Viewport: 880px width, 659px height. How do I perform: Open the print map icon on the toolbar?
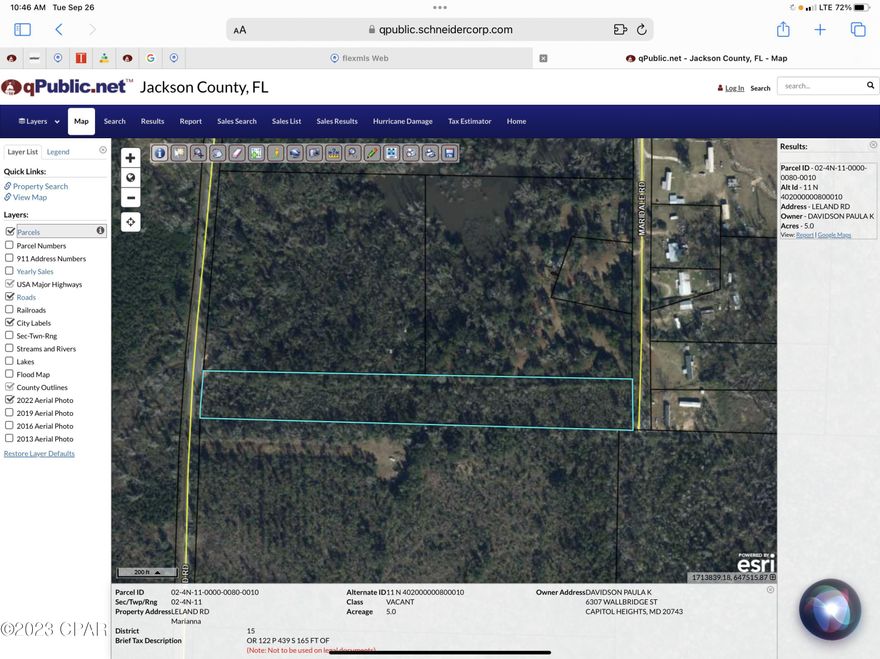click(x=429, y=153)
